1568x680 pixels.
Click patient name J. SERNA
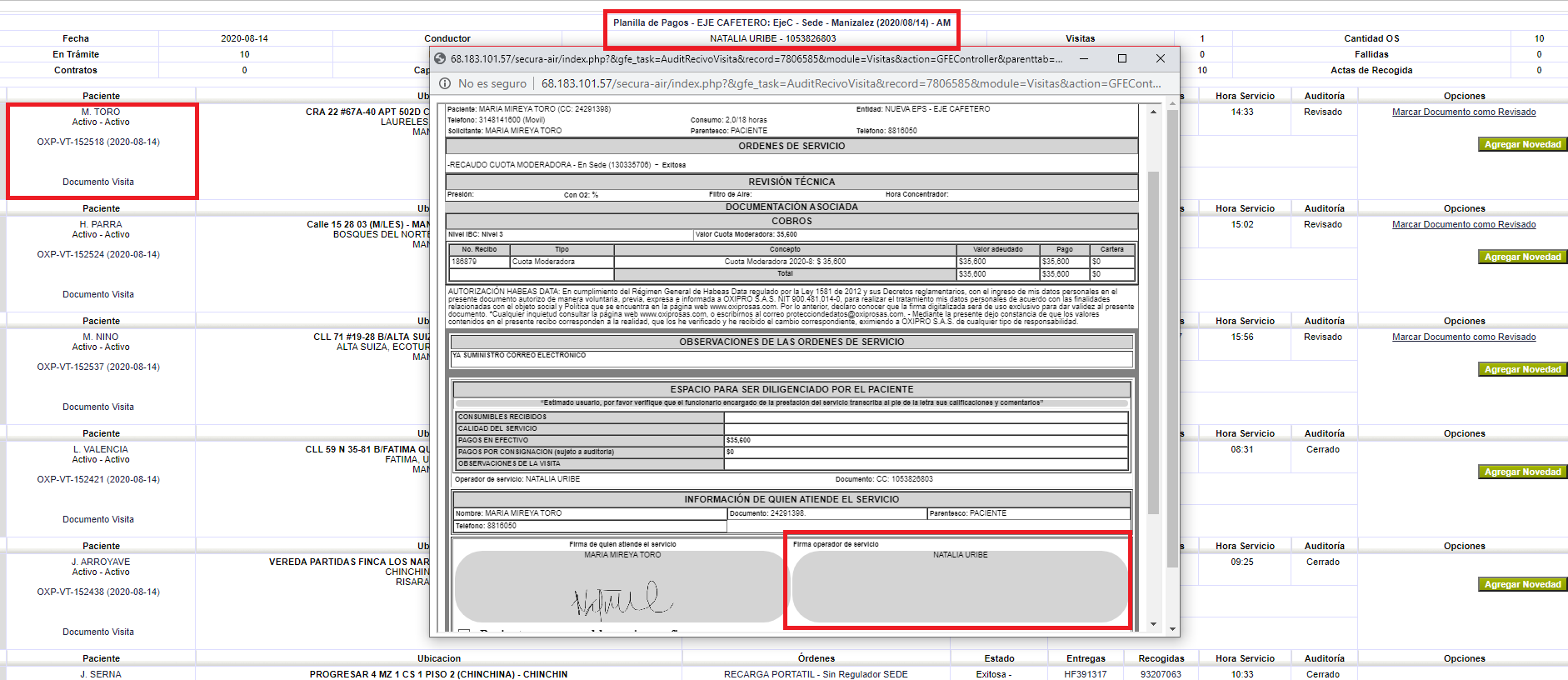click(x=101, y=674)
